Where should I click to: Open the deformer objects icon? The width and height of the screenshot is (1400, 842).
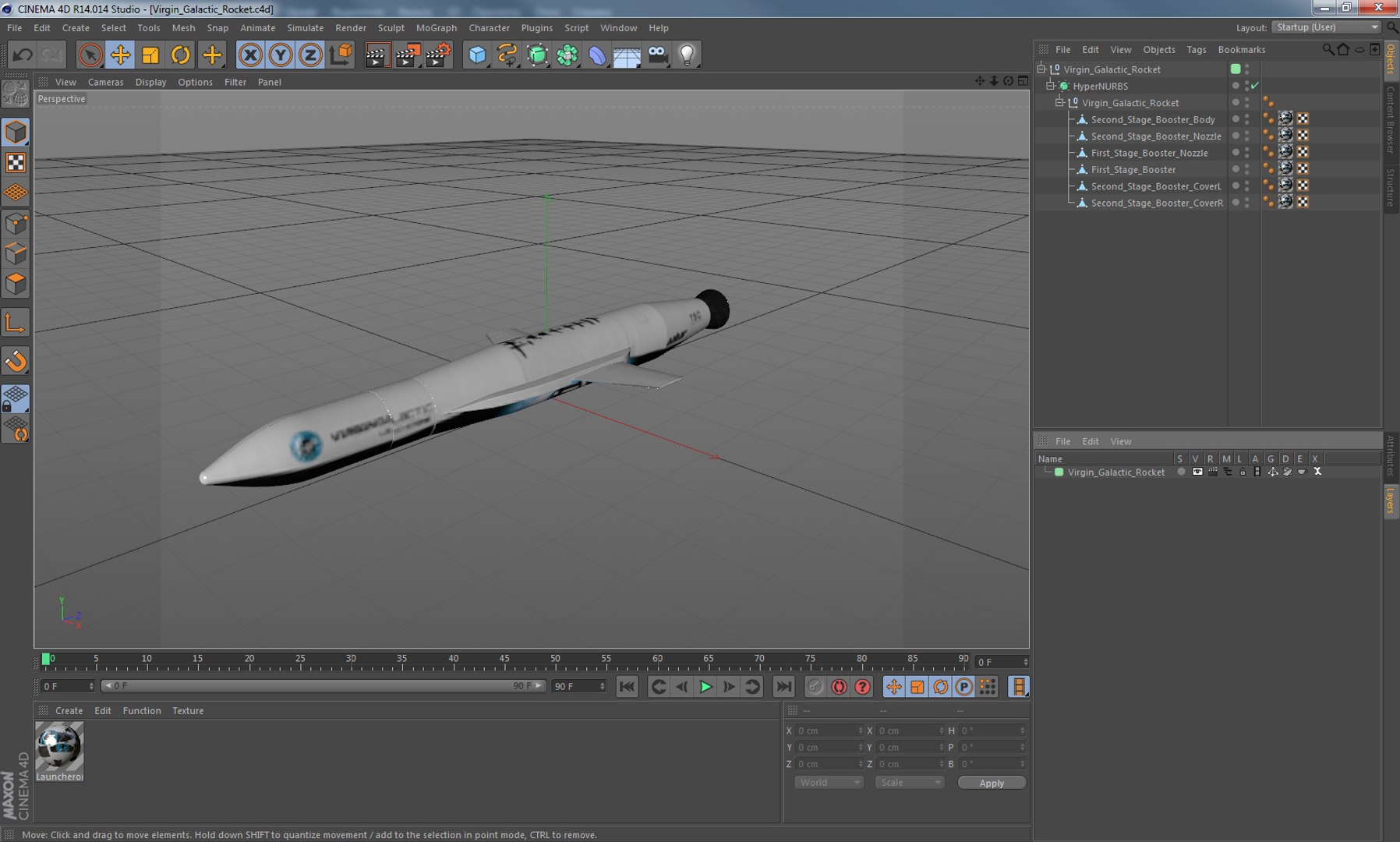(x=597, y=55)
